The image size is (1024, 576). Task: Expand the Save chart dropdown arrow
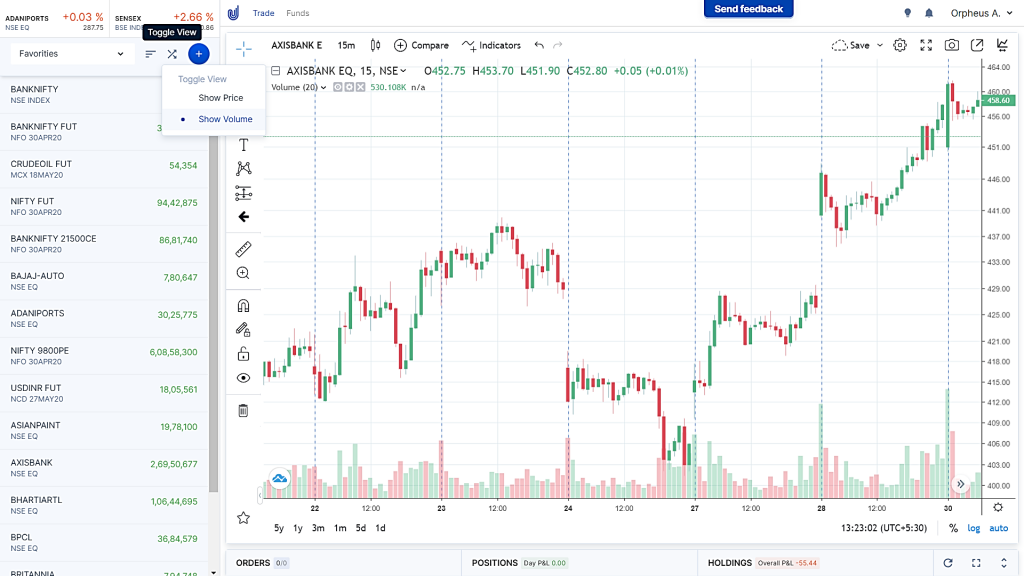click(880, 45)
